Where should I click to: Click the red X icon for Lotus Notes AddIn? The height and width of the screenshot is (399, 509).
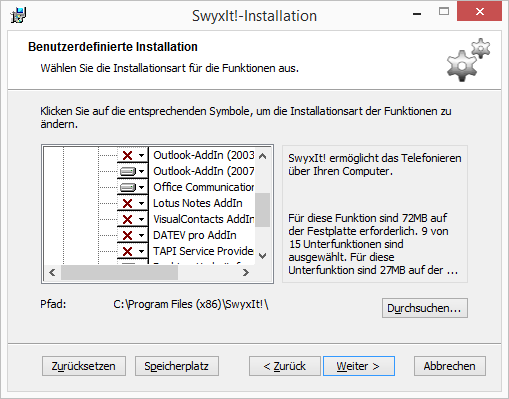(x=127, y=203)
